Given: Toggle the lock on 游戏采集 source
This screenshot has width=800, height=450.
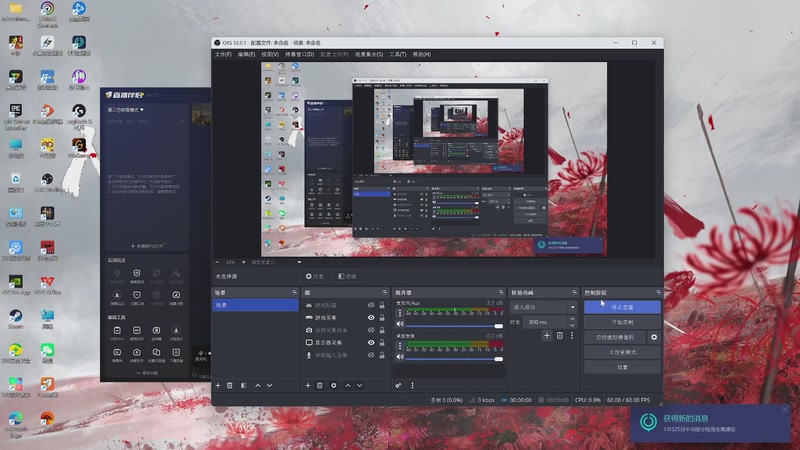Looking at the screenshot, I should [x=382, y=317].
